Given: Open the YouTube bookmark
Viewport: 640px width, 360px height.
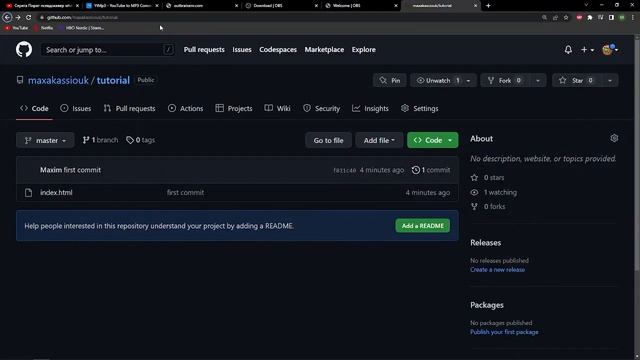Looking at the screenshot, I should click(x=16, y=28).
